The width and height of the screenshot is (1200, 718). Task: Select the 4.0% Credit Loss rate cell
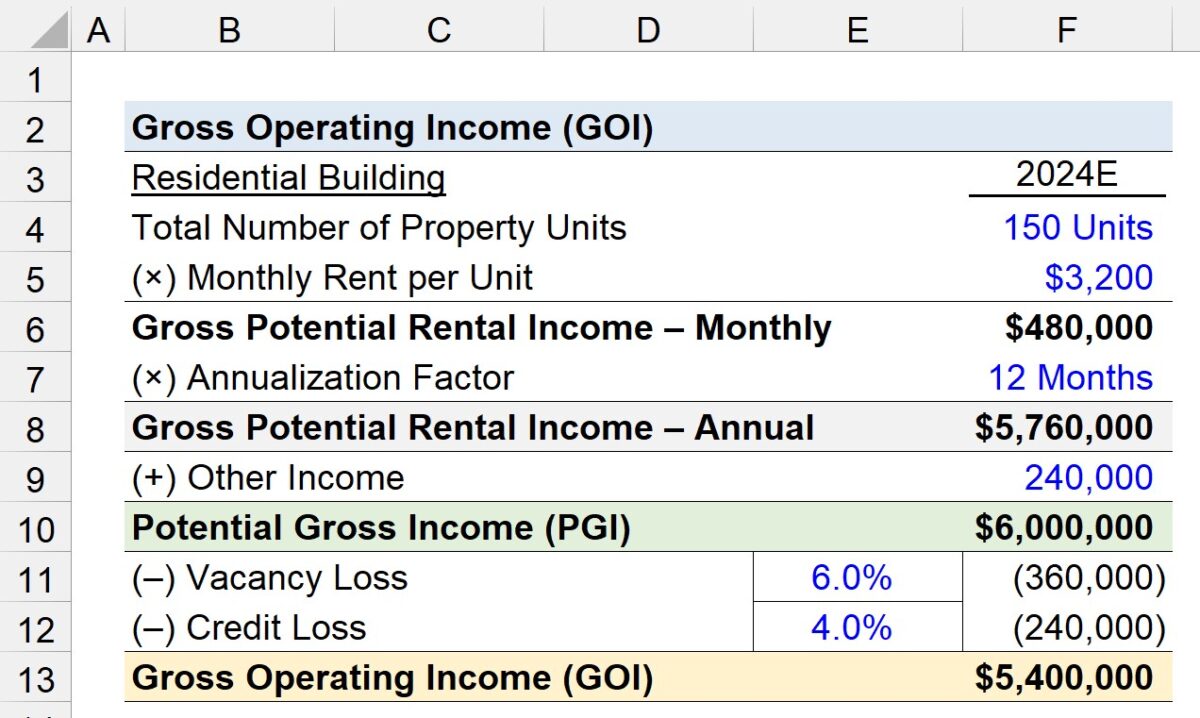tap(857, 628)
